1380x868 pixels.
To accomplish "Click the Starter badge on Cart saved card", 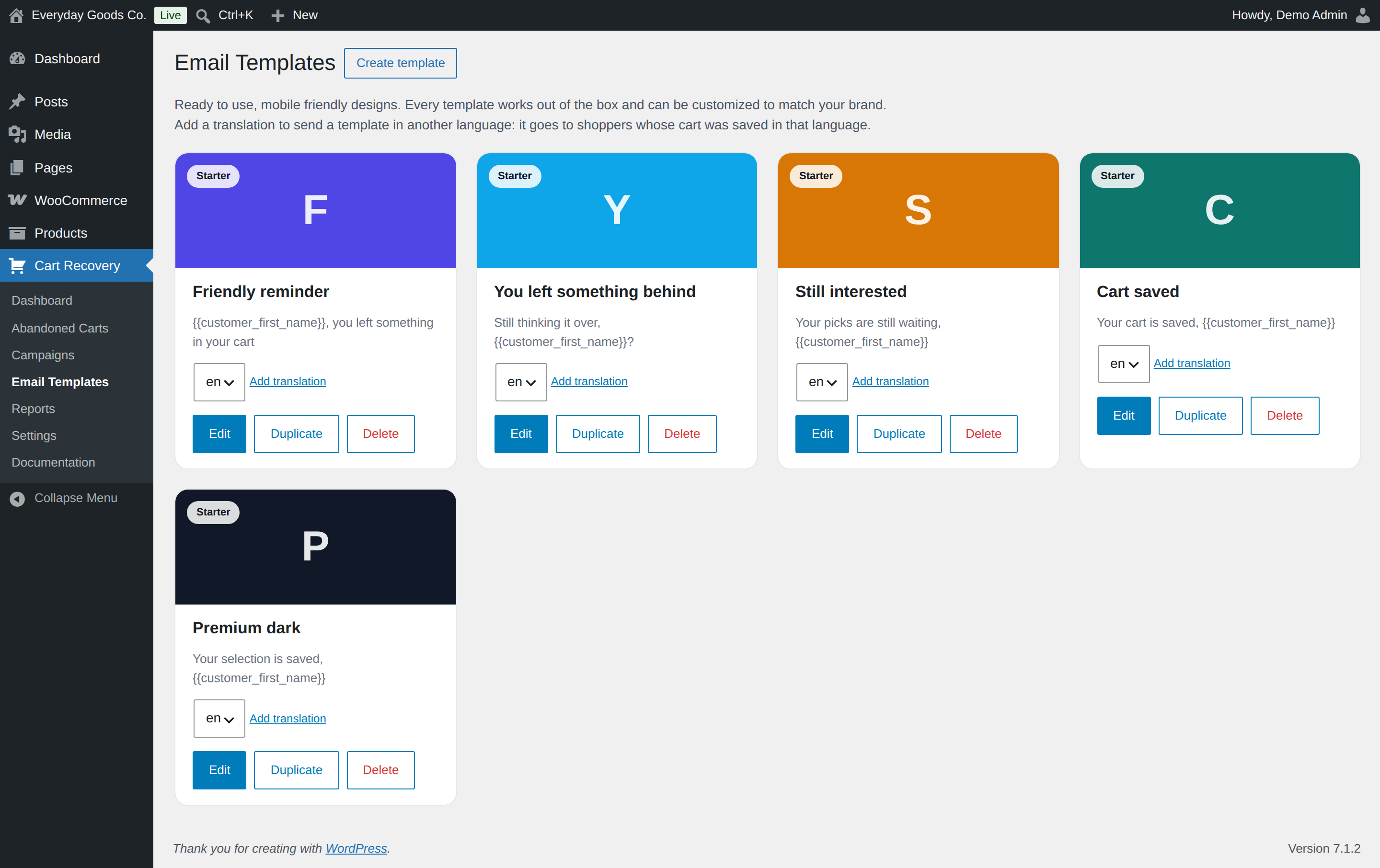I will [1116, 175].
